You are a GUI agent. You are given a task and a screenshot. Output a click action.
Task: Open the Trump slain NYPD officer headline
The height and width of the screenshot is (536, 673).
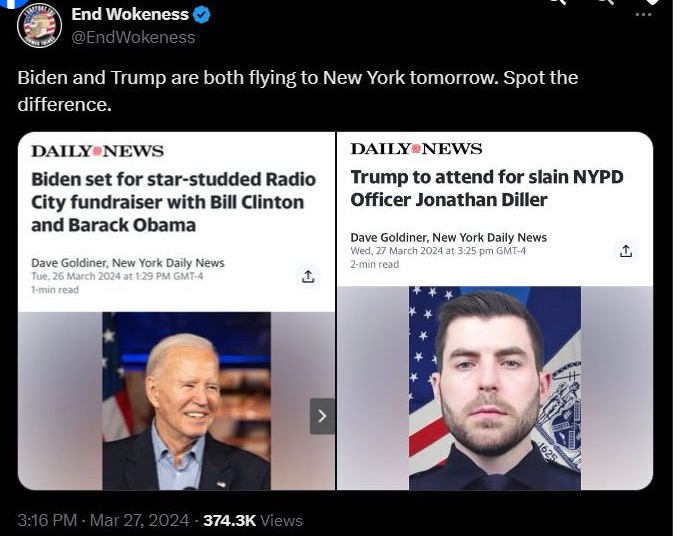486,188
